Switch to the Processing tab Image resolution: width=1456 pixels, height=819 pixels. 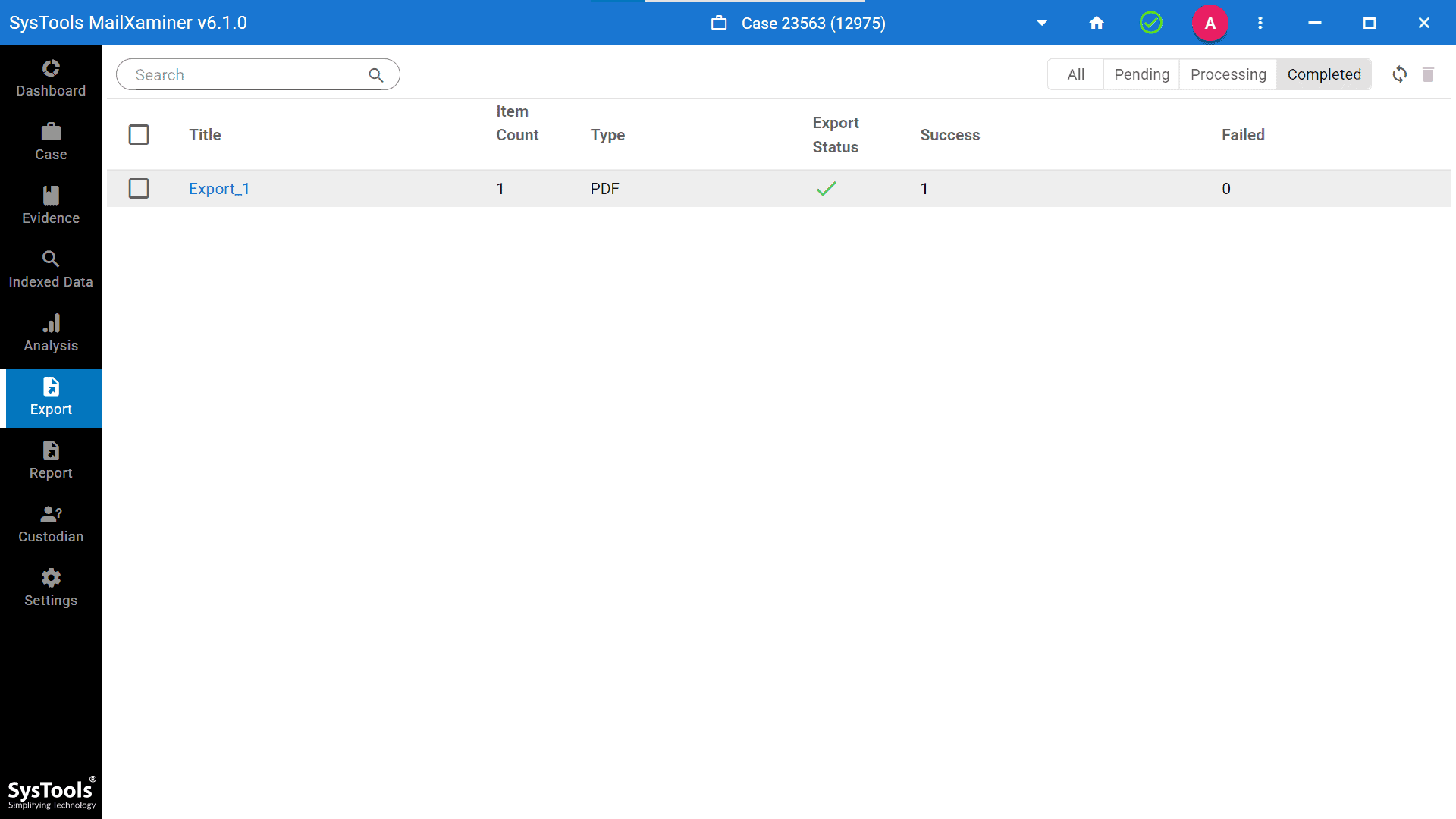tap(1227, 74)
